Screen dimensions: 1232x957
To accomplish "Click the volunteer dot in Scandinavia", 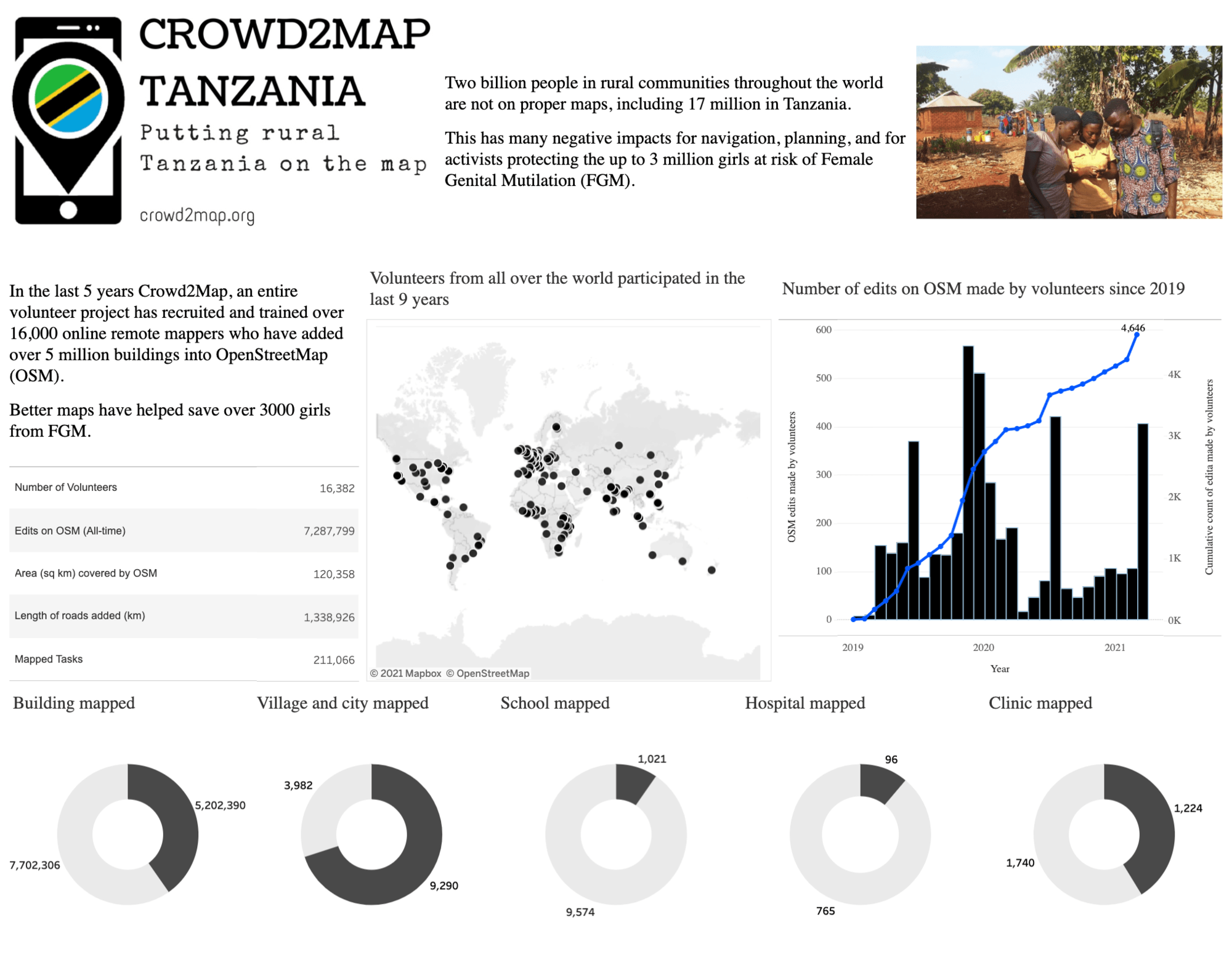I will (556, 427).
